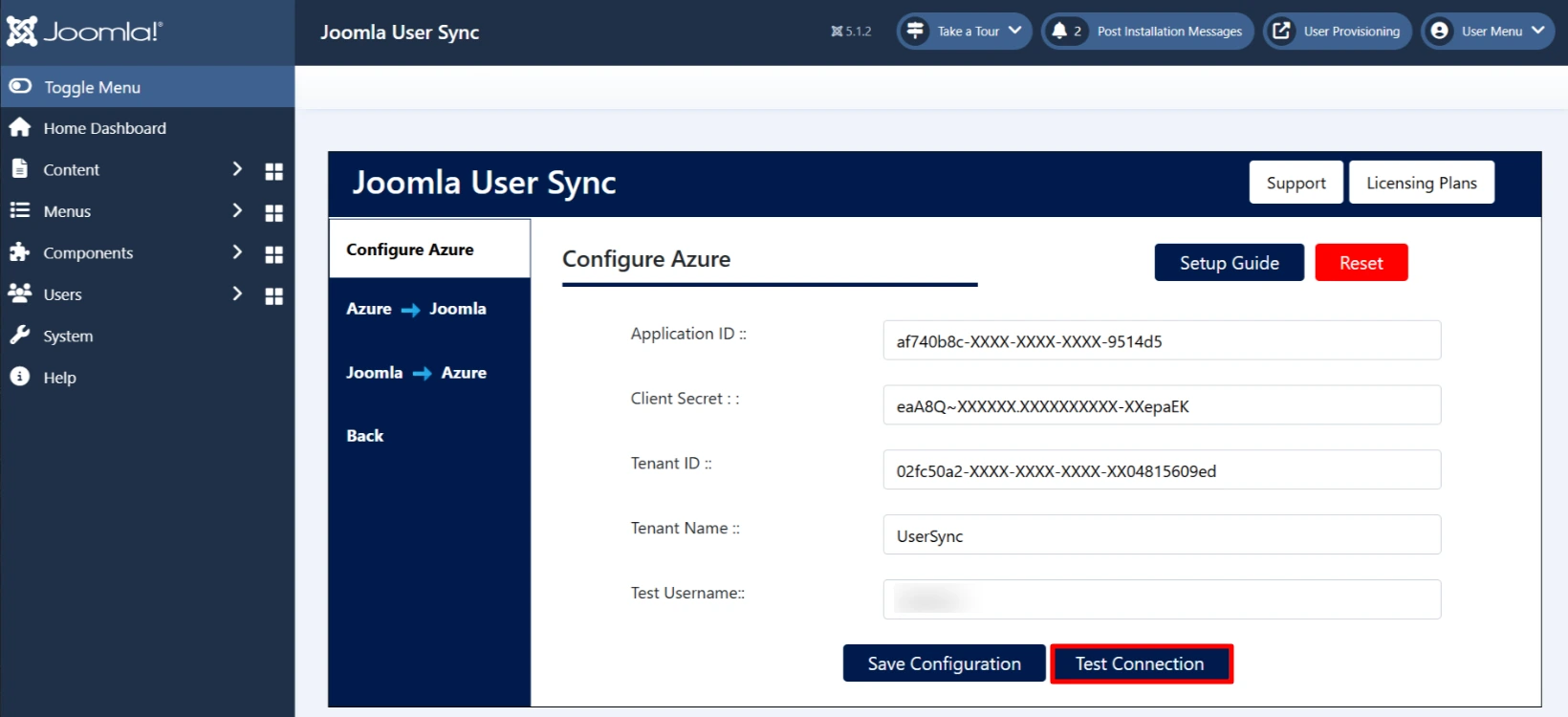Expand the Content submenu chevron
This screenshot has width=1568, height=717.
click(237, 168)
